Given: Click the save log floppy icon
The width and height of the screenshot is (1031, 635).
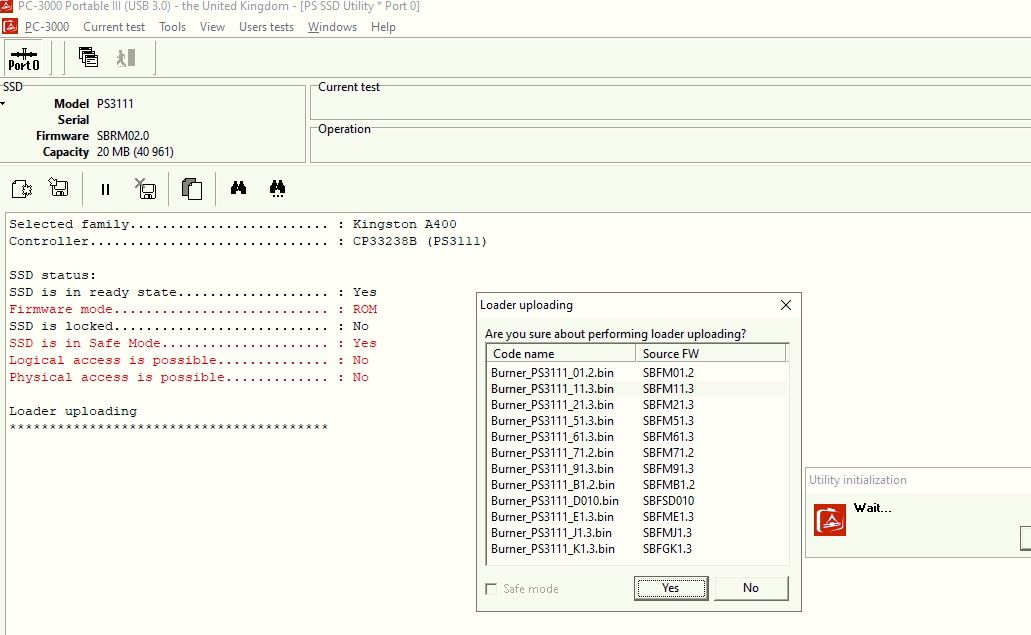Looking at the screenshot, I should [x=59, y=188].
